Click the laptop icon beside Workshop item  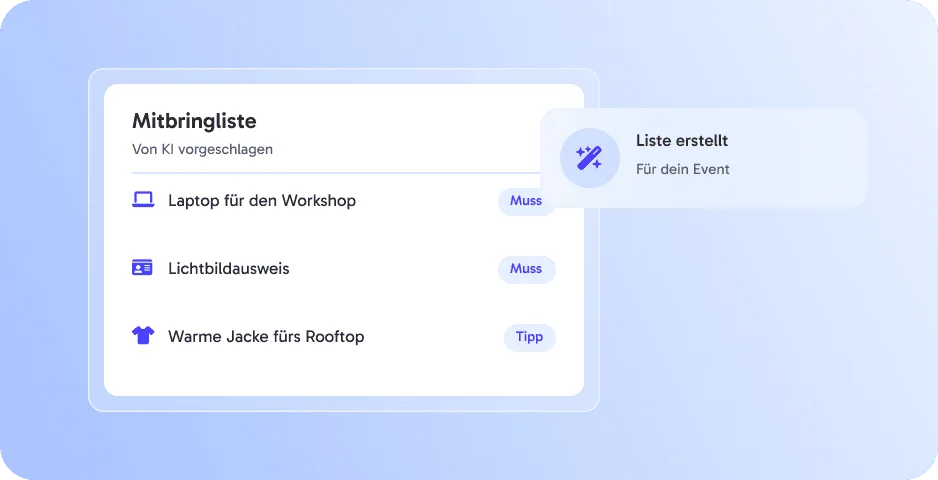143,199
